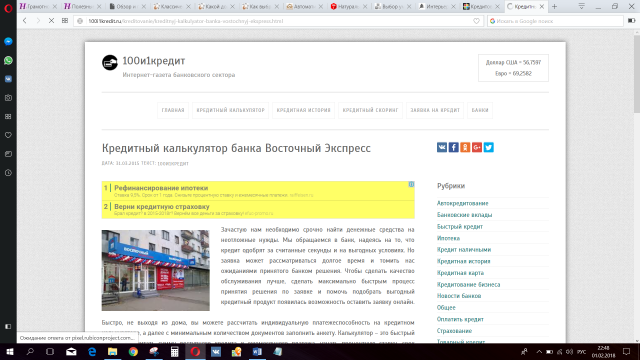The image size is (640, 360).
Task: Open Speed Dial from the sidebar
Action: pos(8,117)
